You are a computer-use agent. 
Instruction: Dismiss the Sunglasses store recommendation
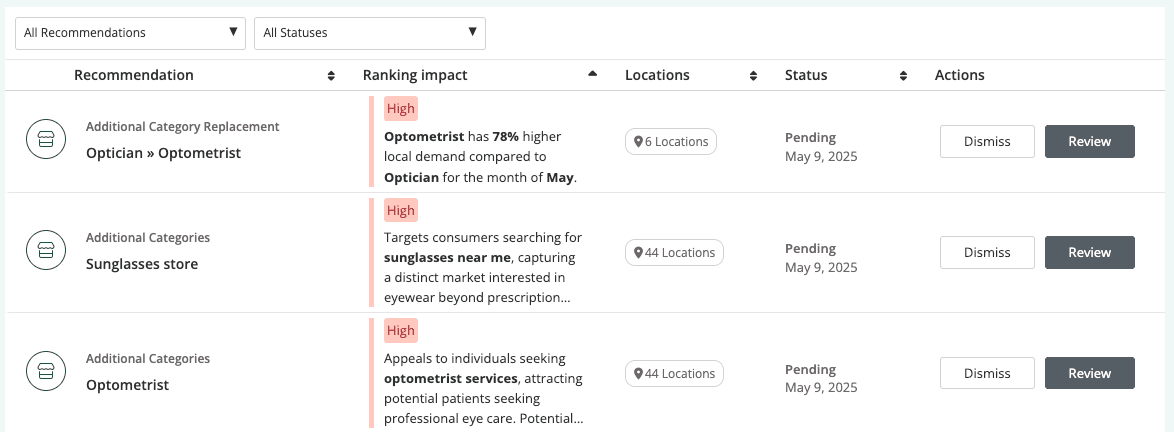(x=987, y=253)
